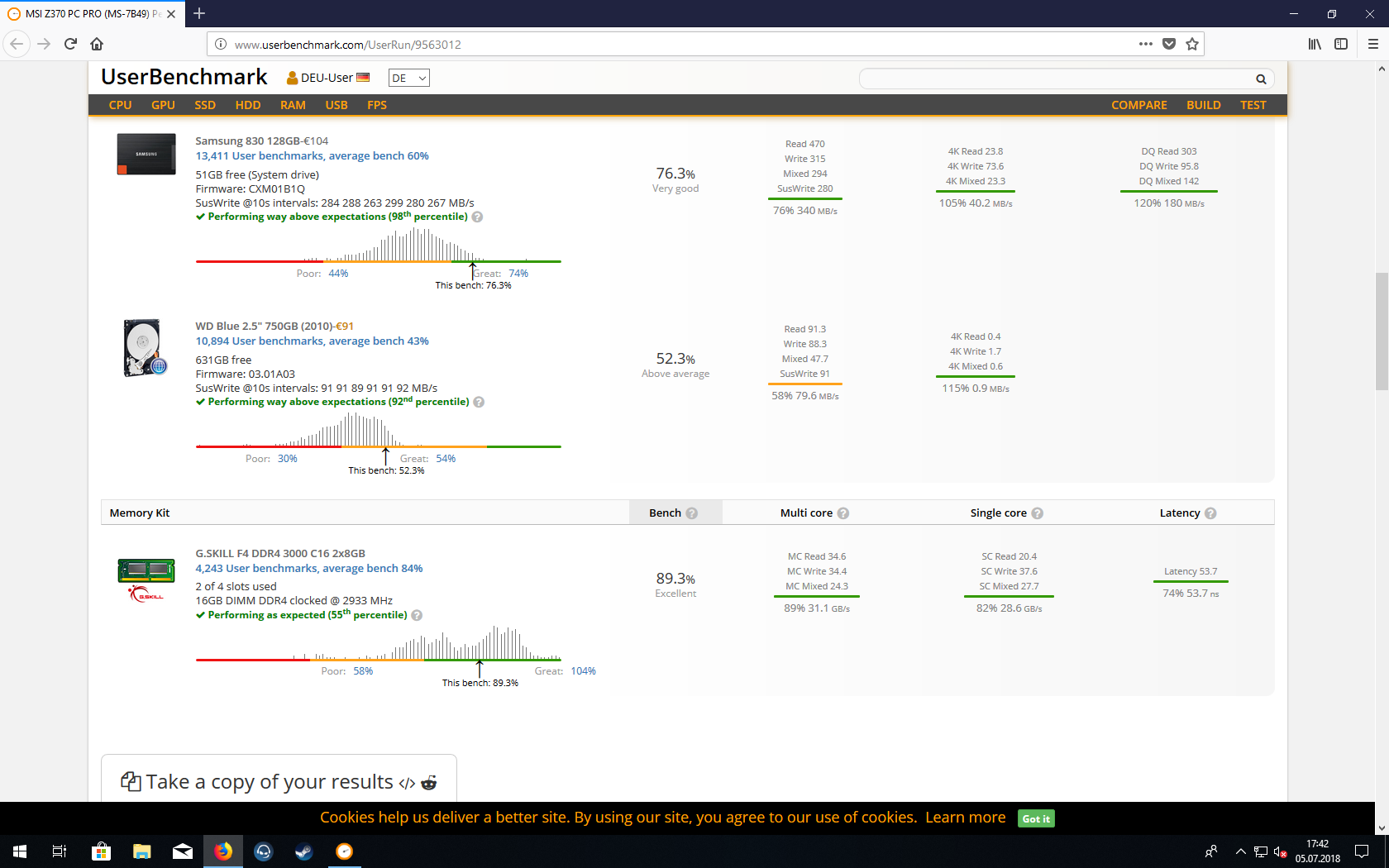Open File Explorer from the taskbar

[x=142, y=851]
